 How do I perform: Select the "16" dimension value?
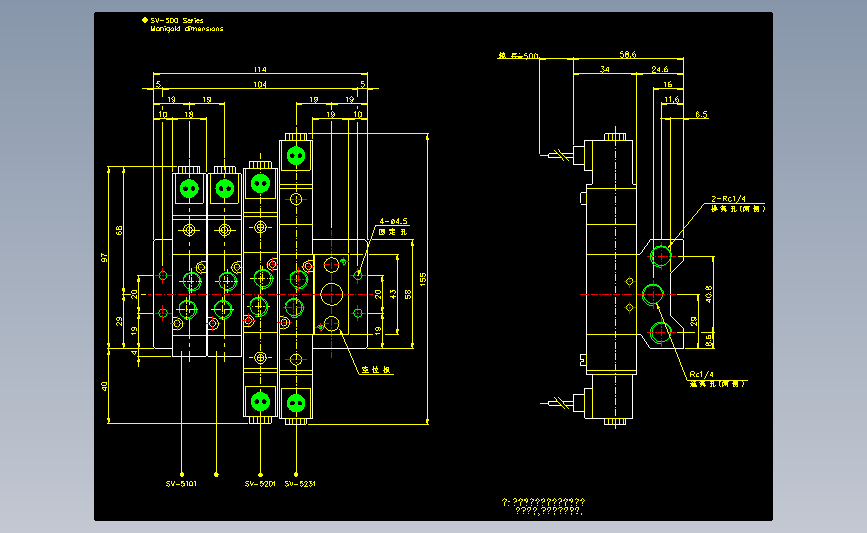point(668,85)
